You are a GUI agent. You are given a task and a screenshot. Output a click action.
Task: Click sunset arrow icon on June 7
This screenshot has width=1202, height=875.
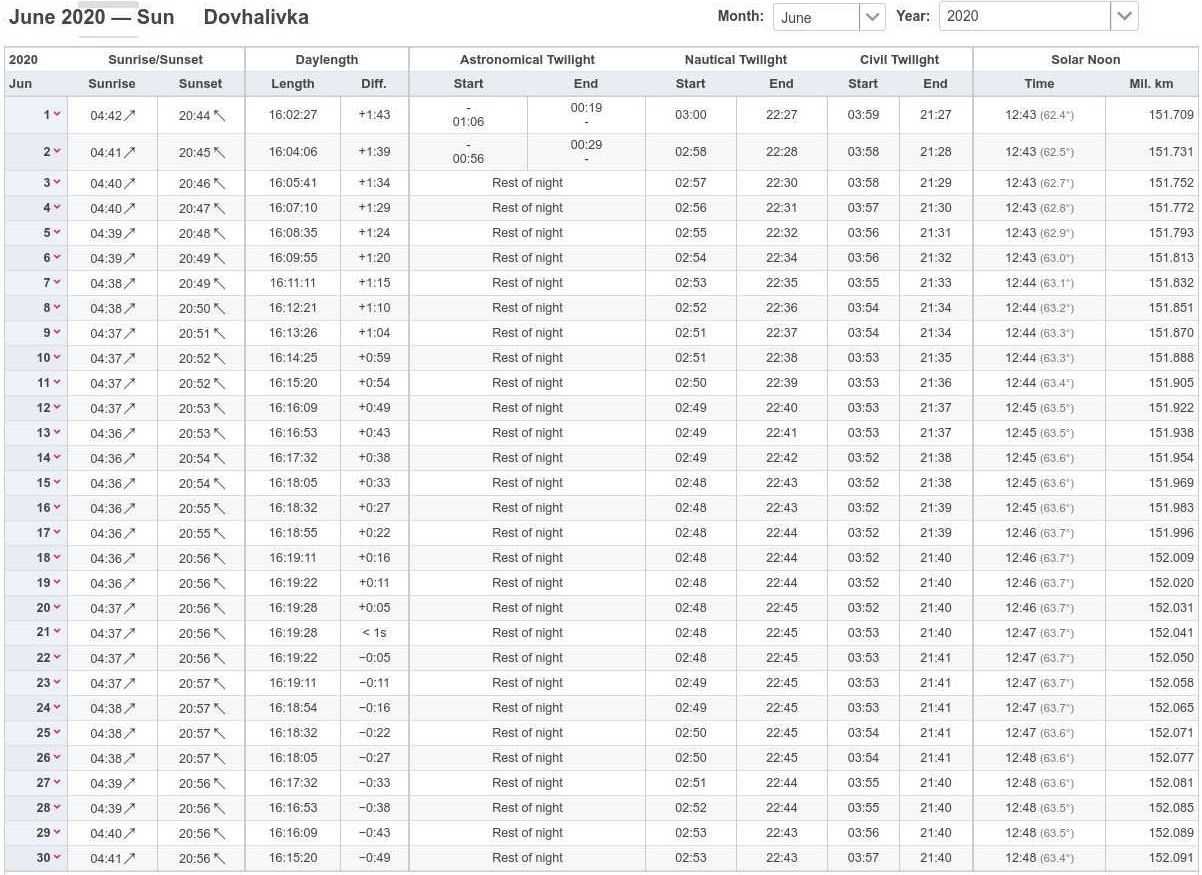click(x=220, y=284)
